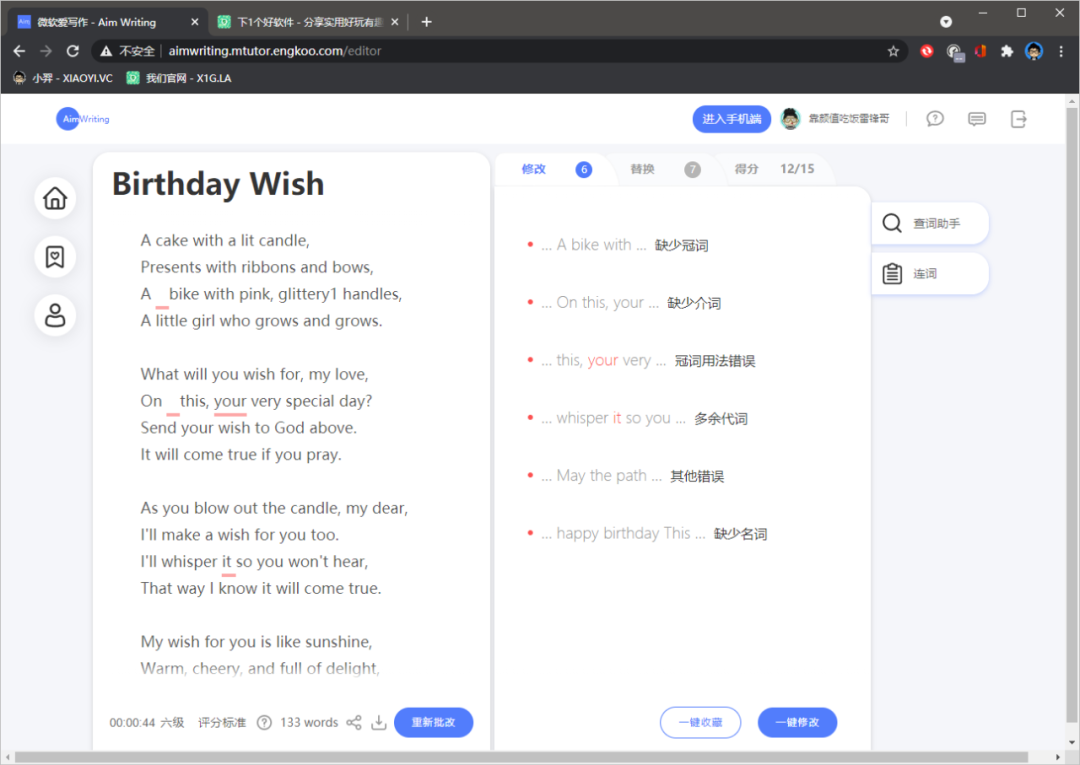The height and width of the screenshot is (765, 1080).
Task: Open the 连词 panel button
Action: [x=930, y=273]
